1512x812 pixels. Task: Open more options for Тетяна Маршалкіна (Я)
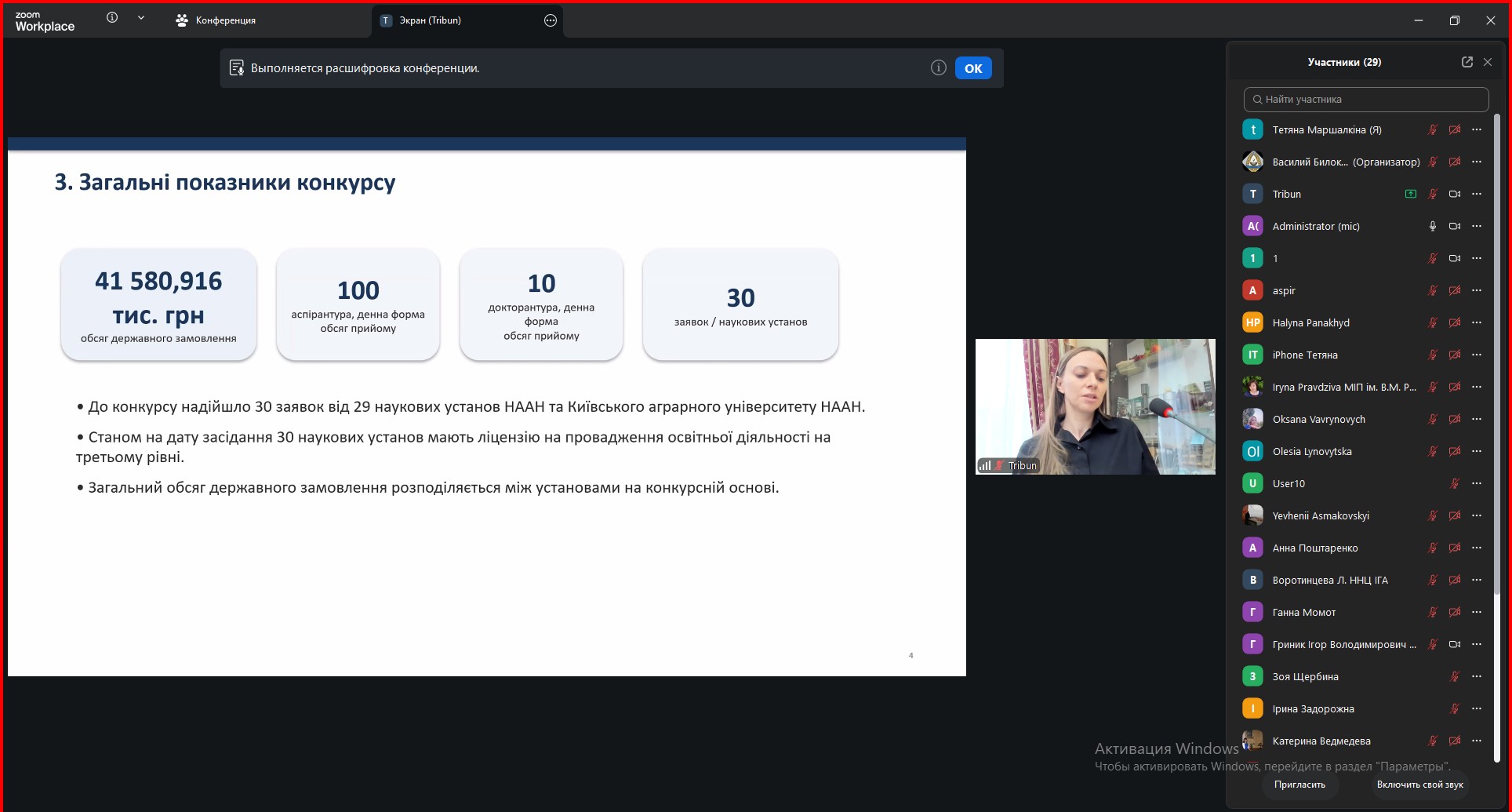(1477, 129)
